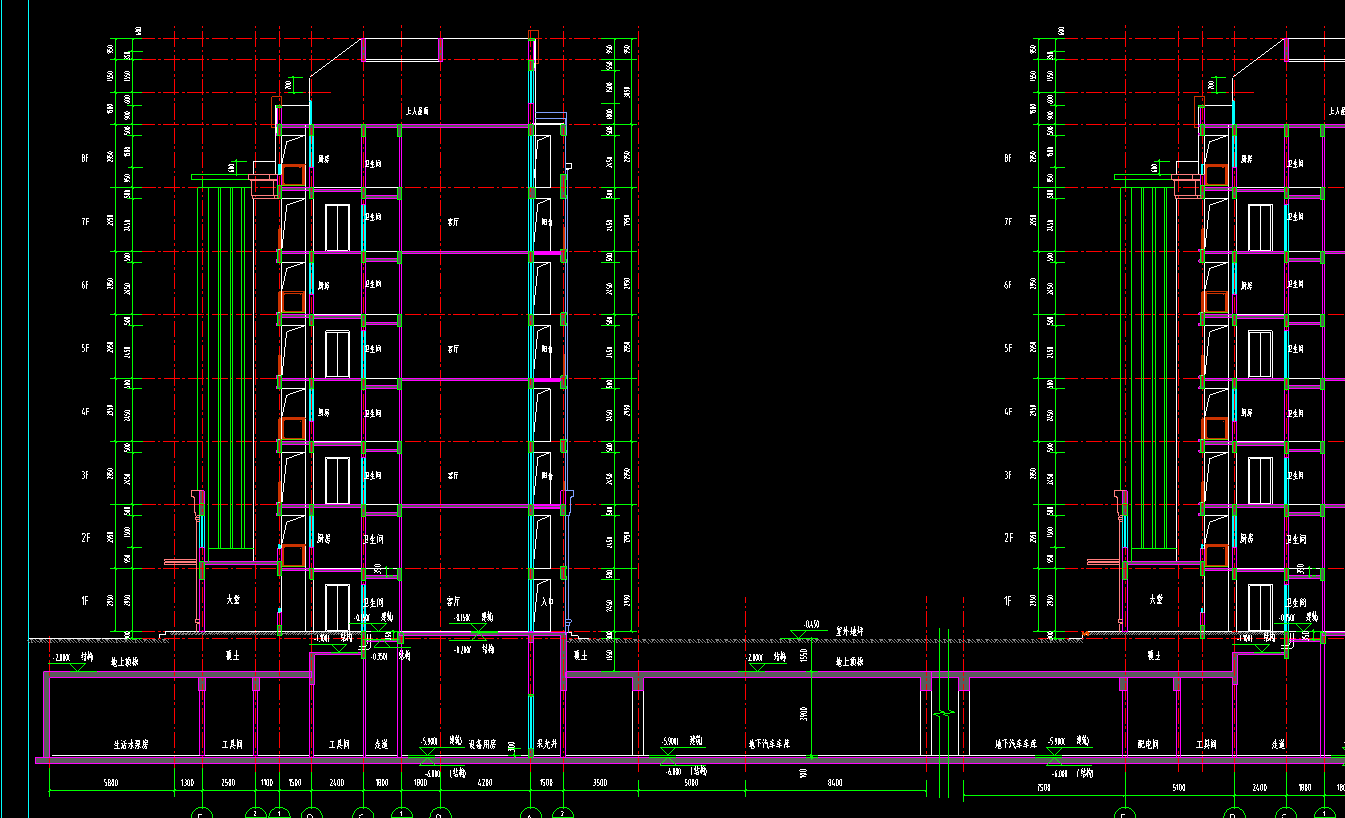Screen dimensions: 1345x818
Task: Select the 设备用房 room label
Action: [x=483, y=744]
